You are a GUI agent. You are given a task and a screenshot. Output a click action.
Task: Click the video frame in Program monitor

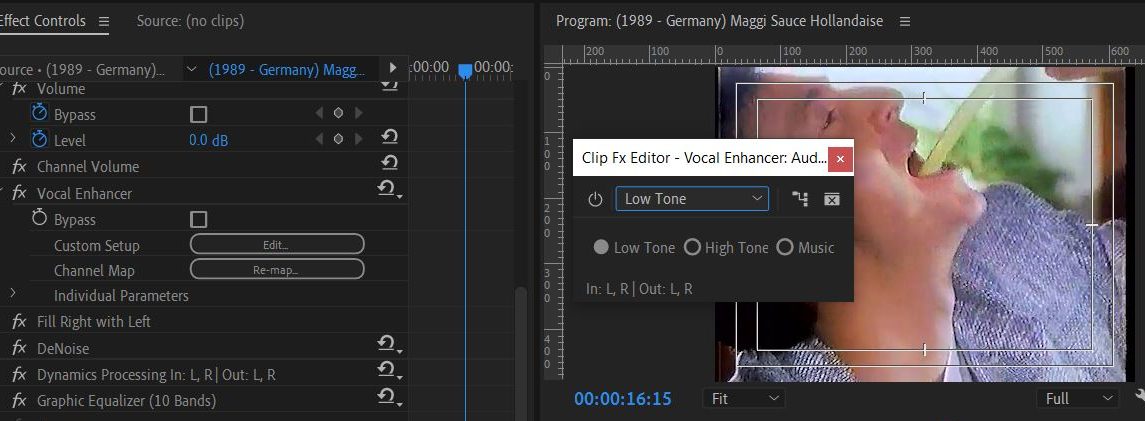pos(922,224)
